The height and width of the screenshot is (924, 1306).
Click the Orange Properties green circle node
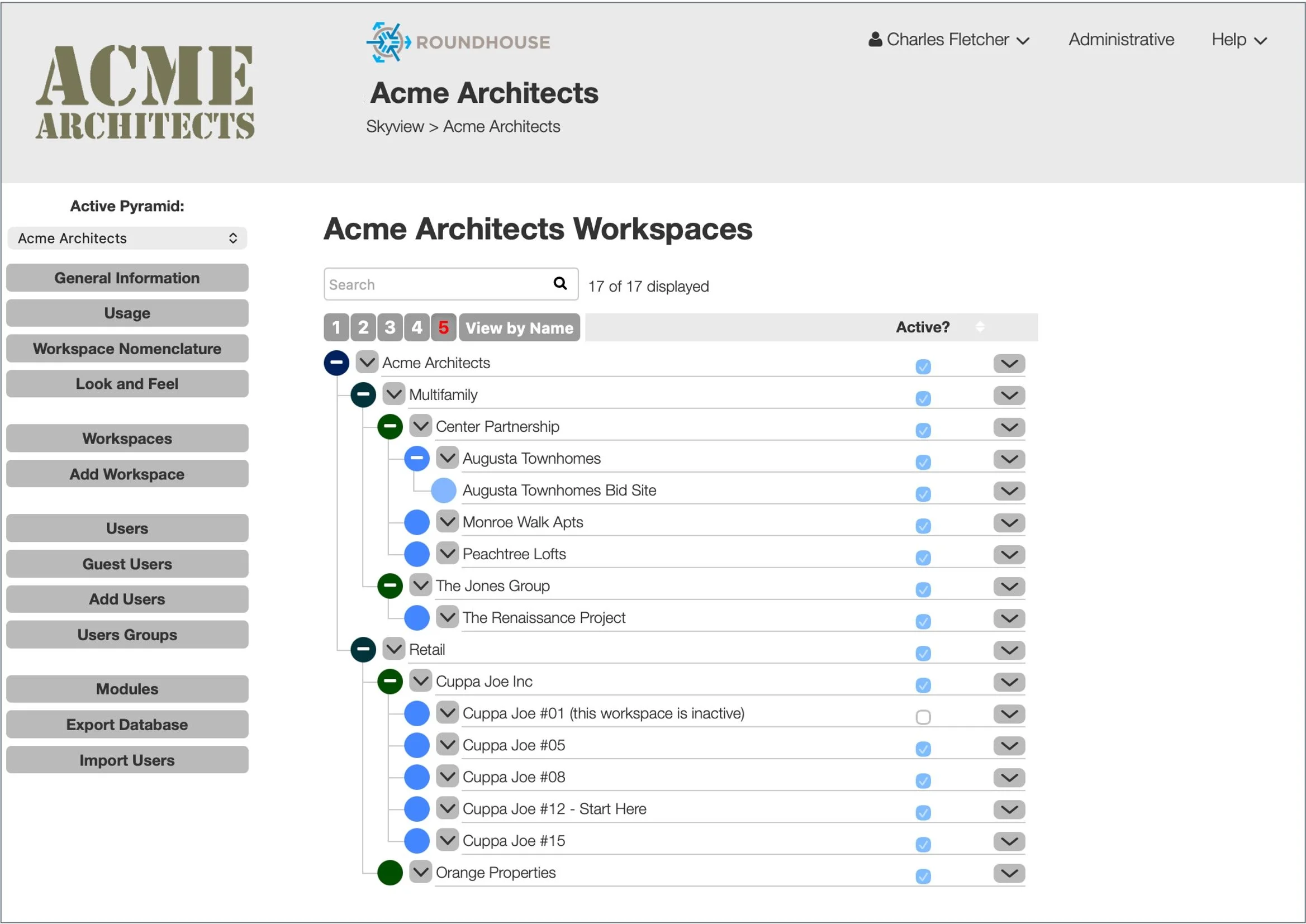[390, 873]
